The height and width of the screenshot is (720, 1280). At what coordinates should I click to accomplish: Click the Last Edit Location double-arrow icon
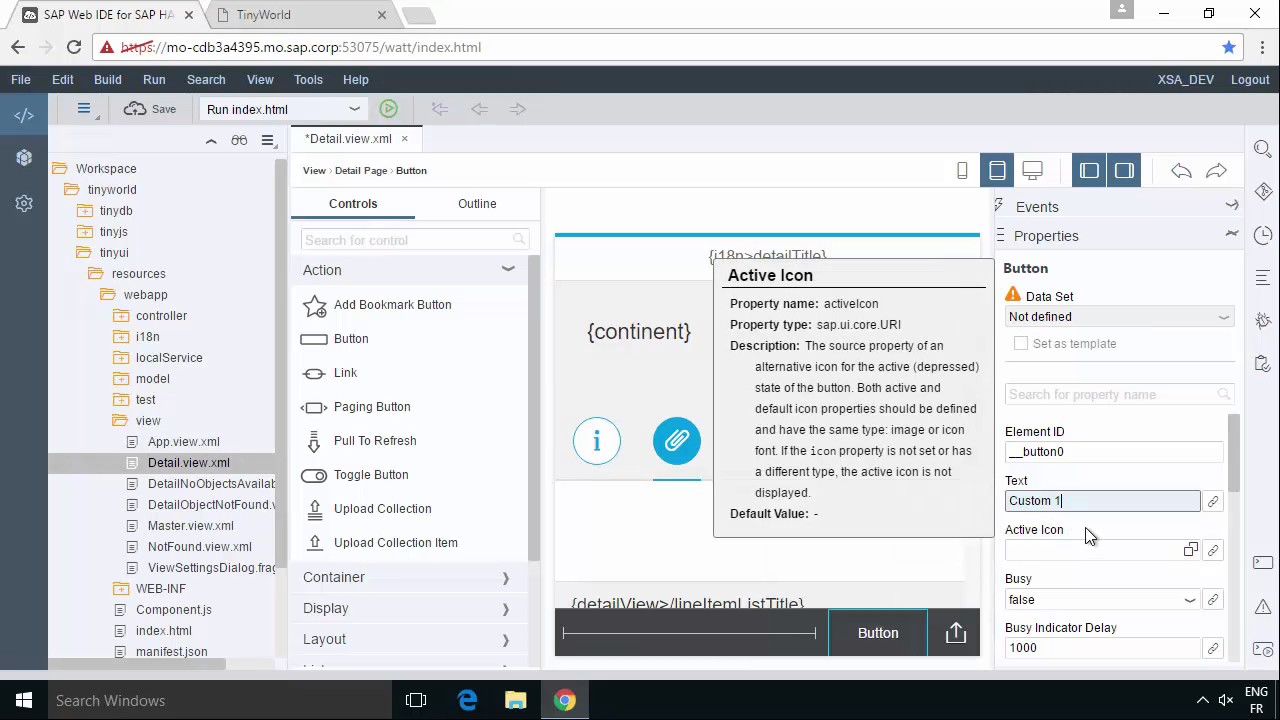(x=439, y=109)
